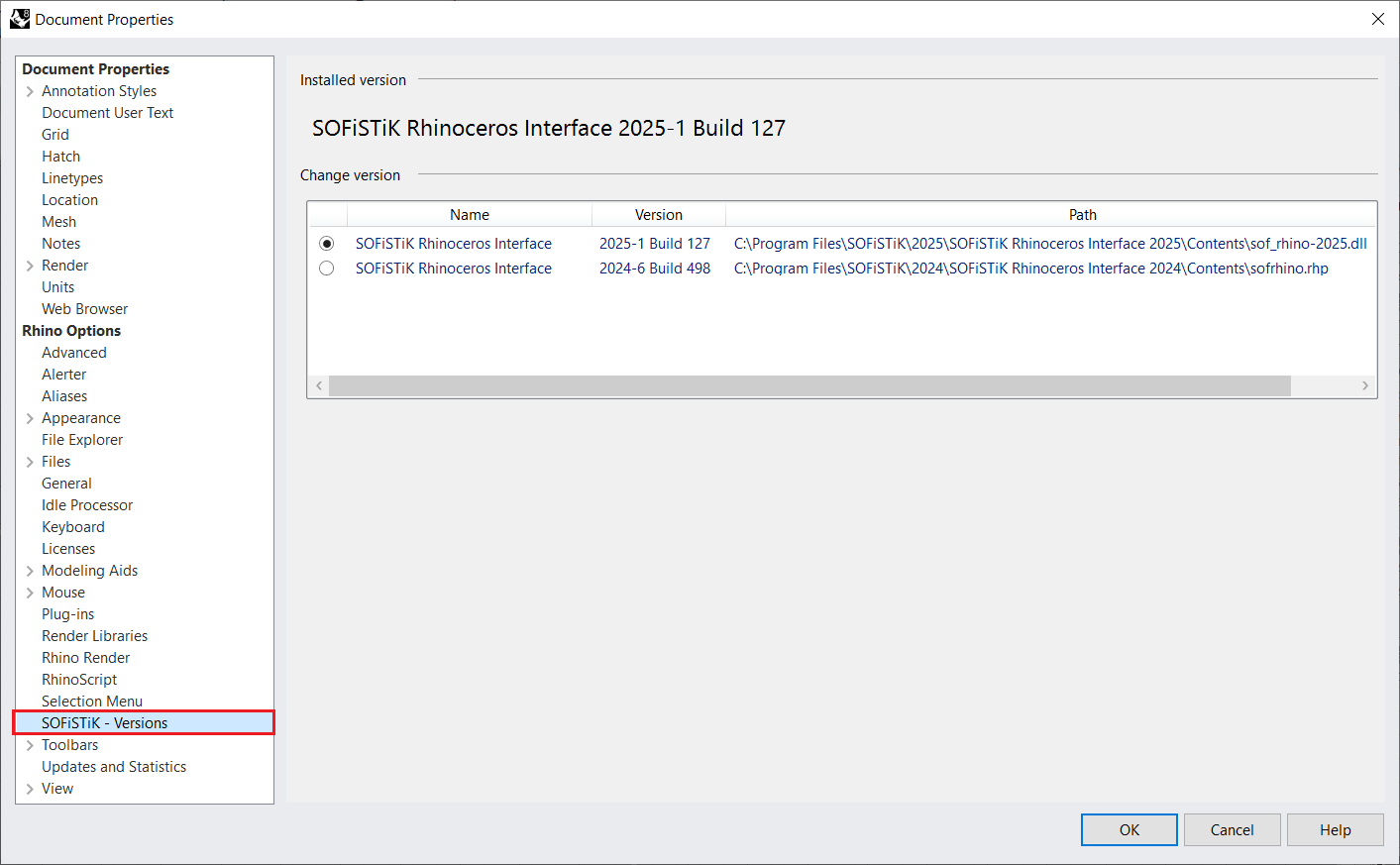Open the Idle Processor options page
The width and height of the screenshot is (1400, 865).
87,505
